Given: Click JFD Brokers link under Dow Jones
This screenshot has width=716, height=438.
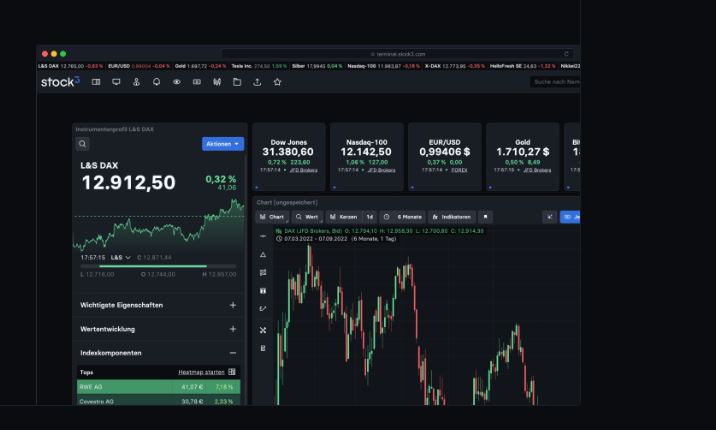Looking at the screenshot, I should [304, 170].
